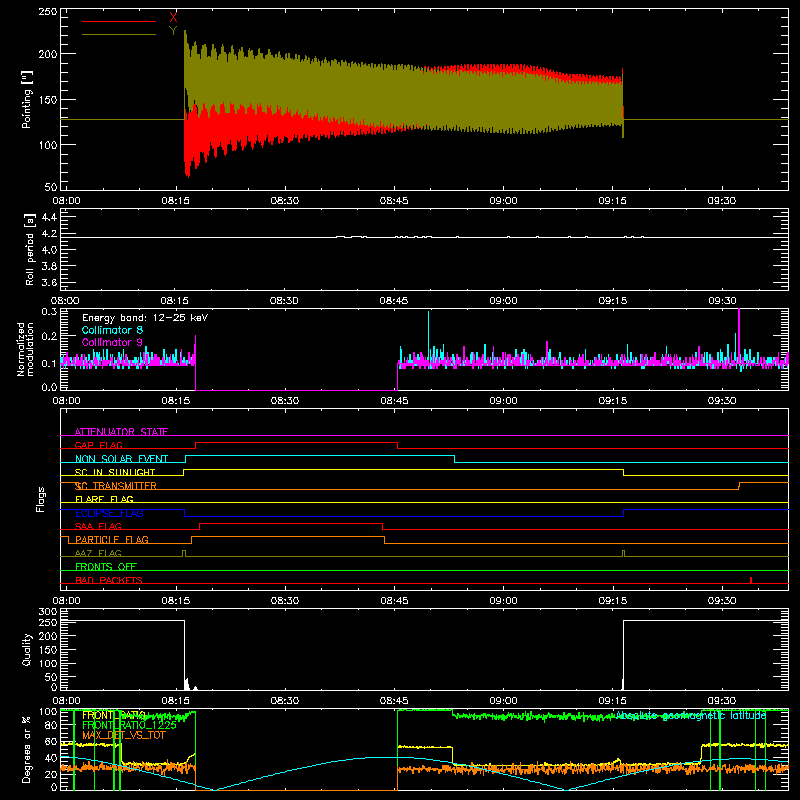Click the Absolute geomagnetic latitude label
800x800 pixels.
pos(691,716)
